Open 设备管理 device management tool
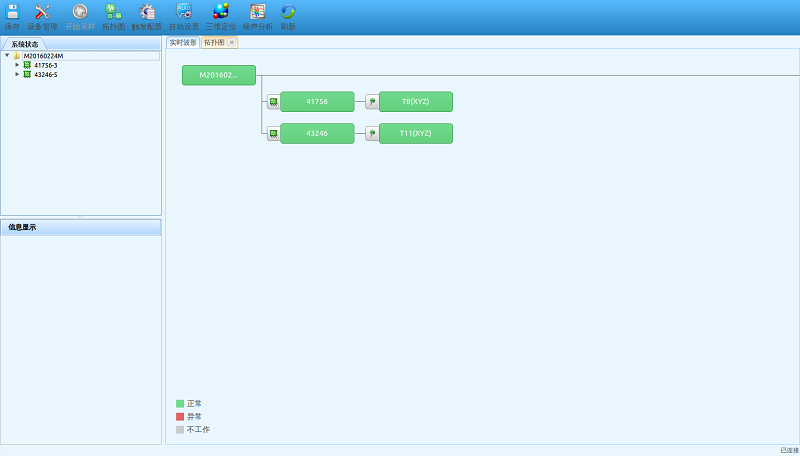 pos(42,12)
